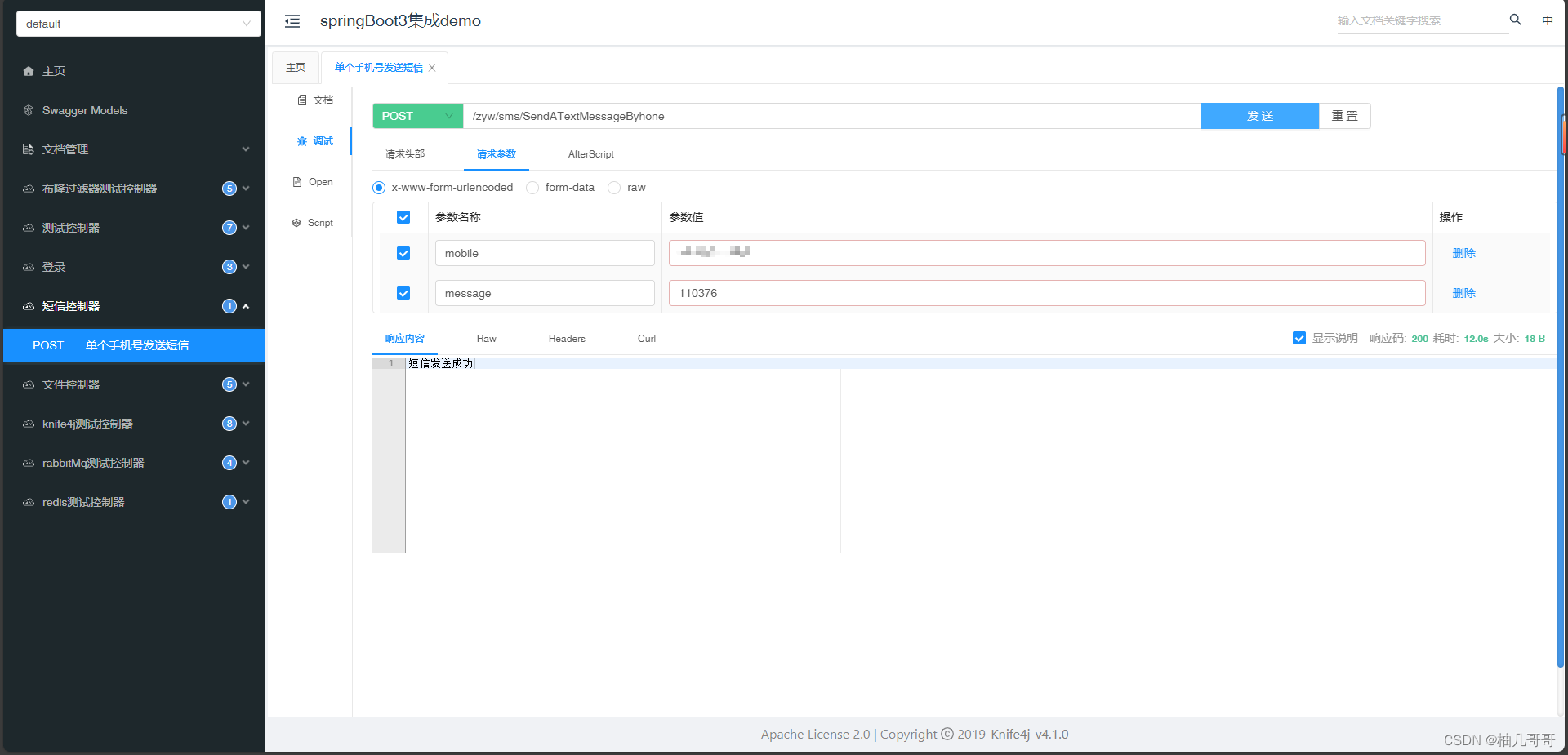The image size is (1568, 755).
Task: Collapse the 短信控制器 group chevron
Action: (246, 306)
